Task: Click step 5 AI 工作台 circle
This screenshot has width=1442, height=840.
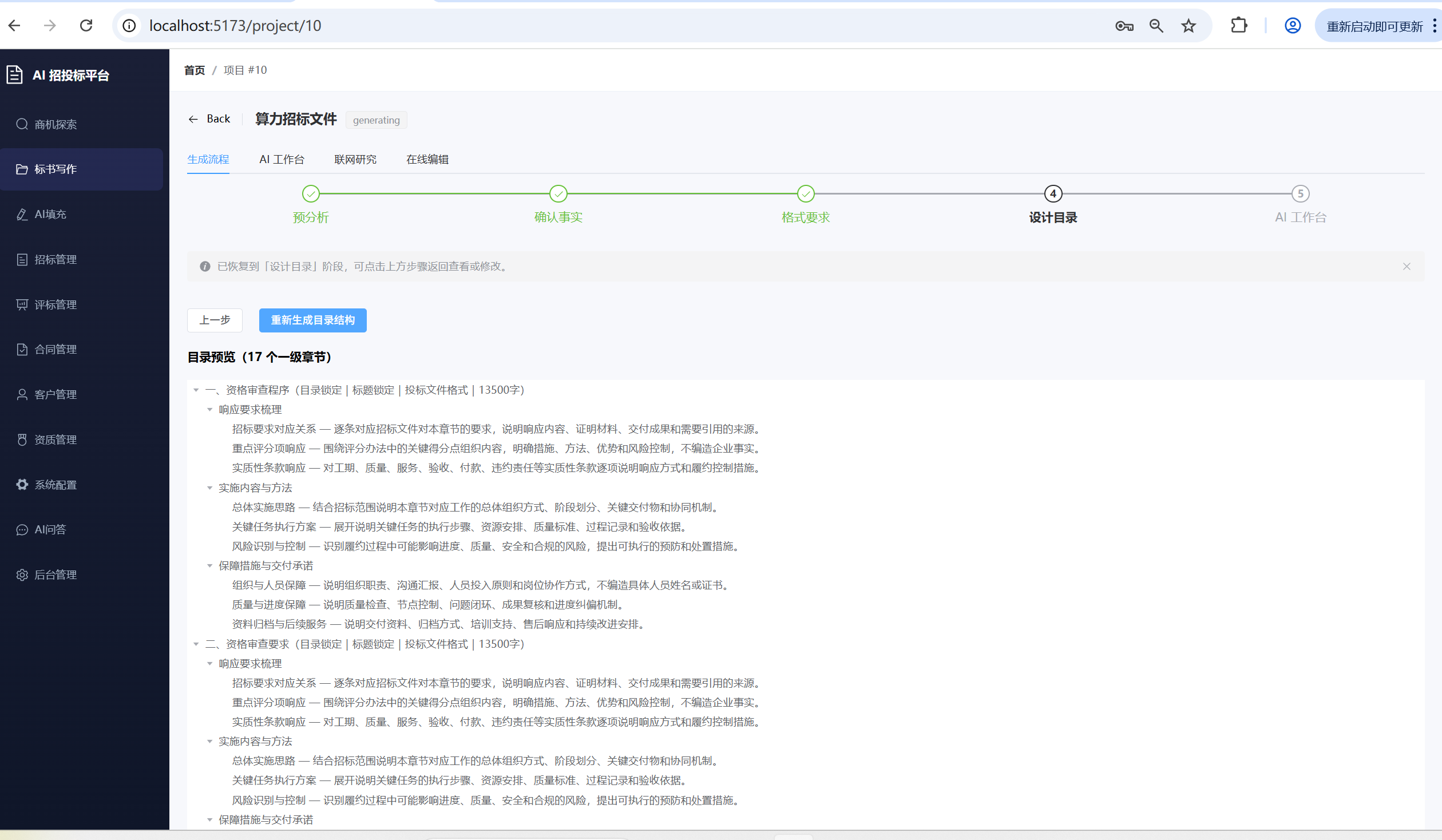Action: pos(1301,194)
